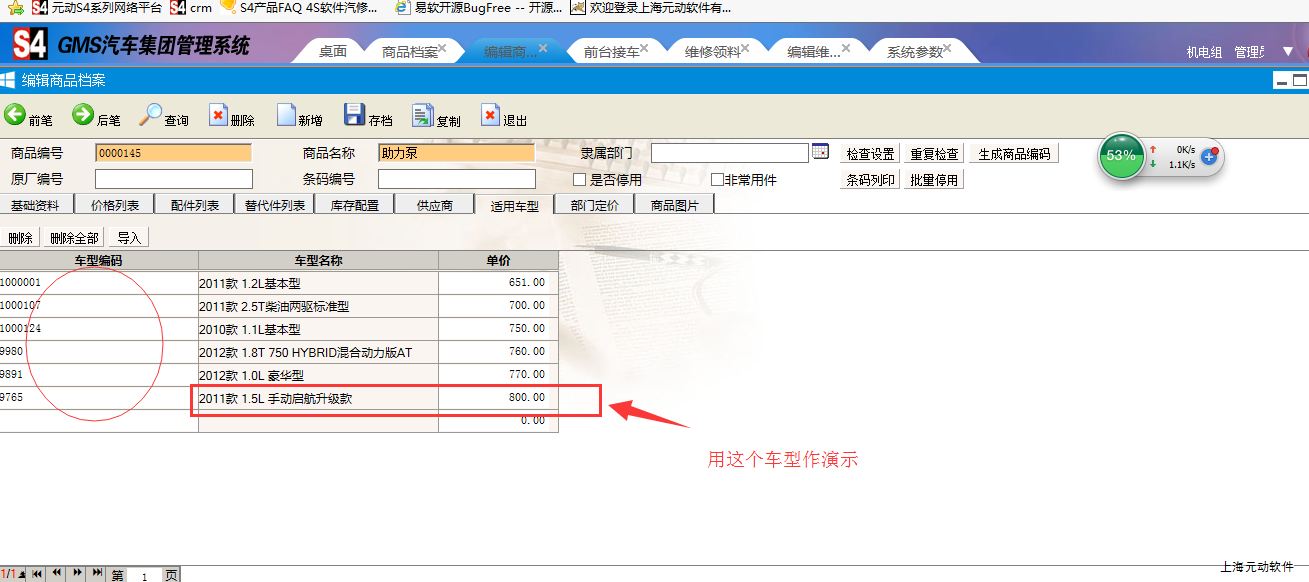The height and width of the screenshot is (582, 1309).
Task: Open the 库存配置 tab
Action: pyautogui.click(x=355, y=205)
